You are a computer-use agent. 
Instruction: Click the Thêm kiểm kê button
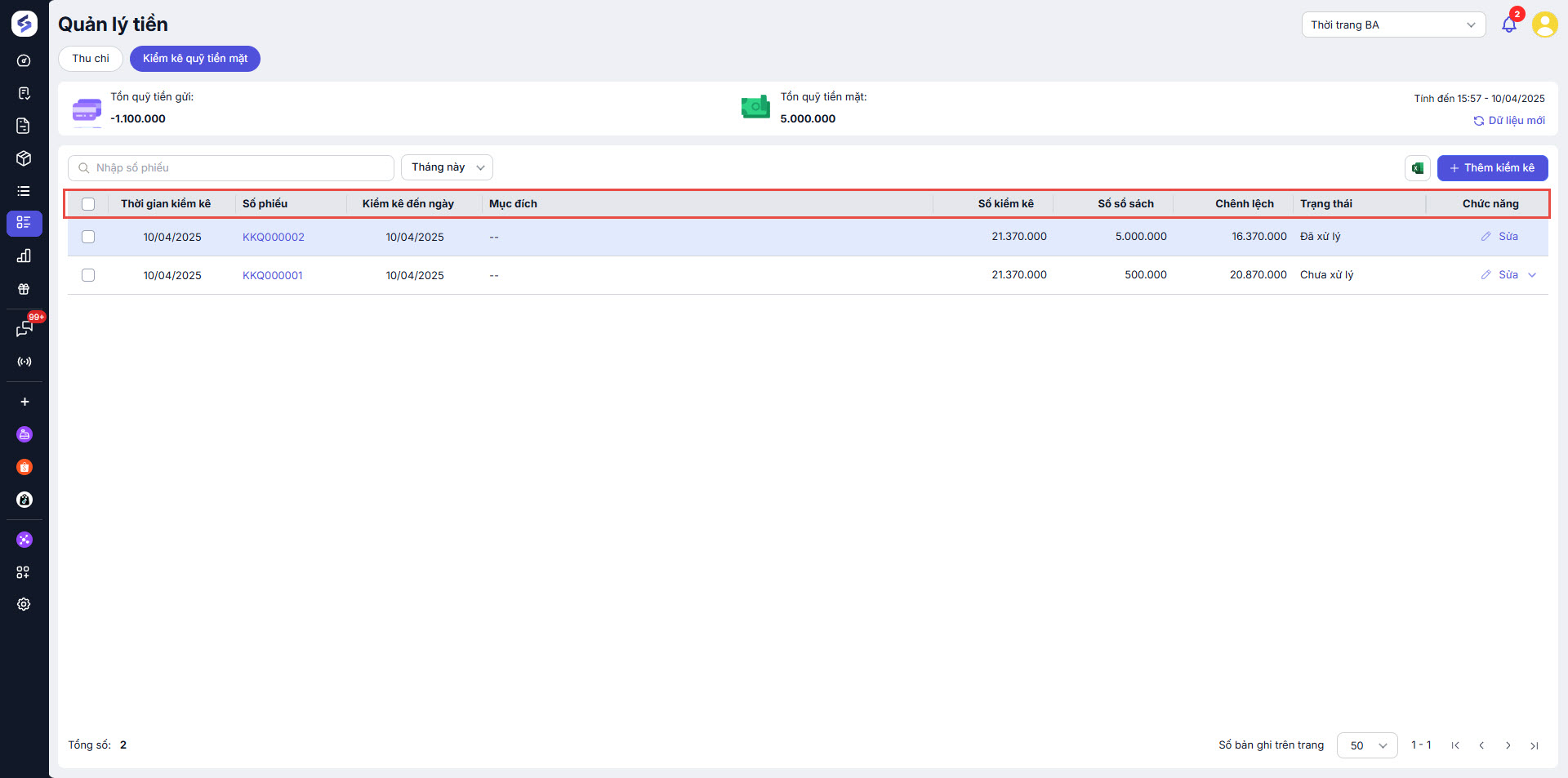(1491, 168)
